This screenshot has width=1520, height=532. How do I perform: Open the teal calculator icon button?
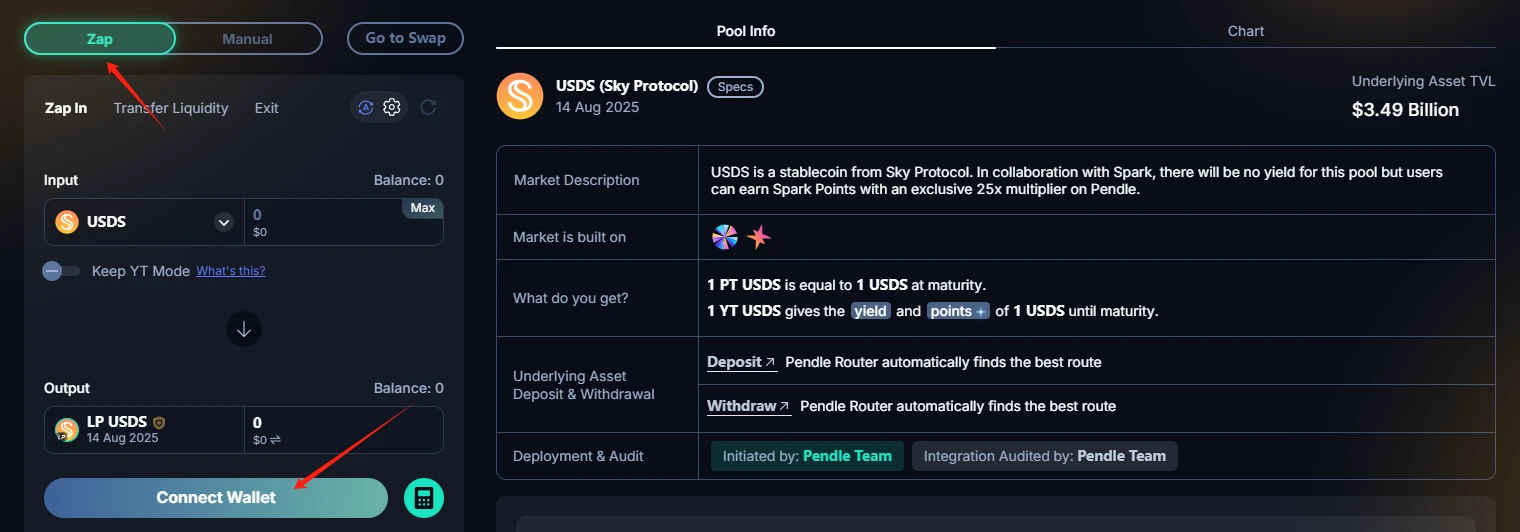pyautogui.click(x=424, y=498)
